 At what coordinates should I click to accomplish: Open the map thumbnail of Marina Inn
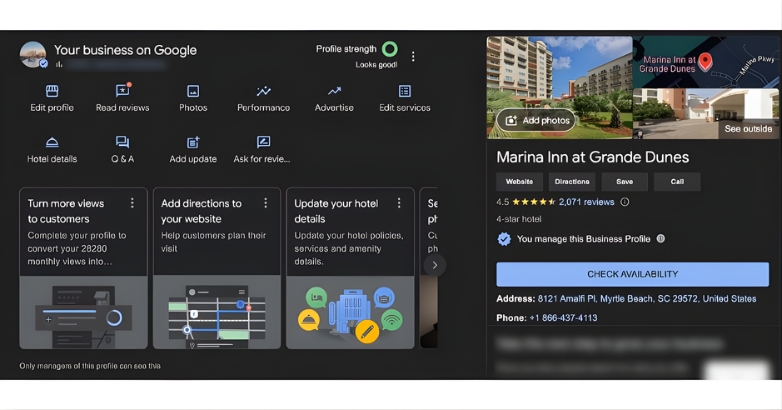(706, 62)
